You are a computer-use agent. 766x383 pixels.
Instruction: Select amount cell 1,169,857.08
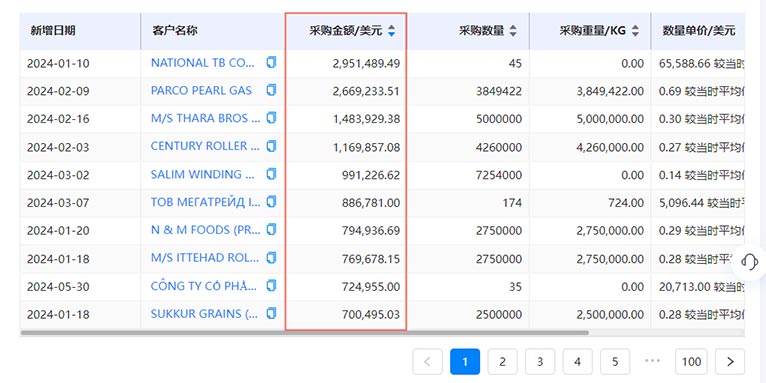(x=366, y=147)
